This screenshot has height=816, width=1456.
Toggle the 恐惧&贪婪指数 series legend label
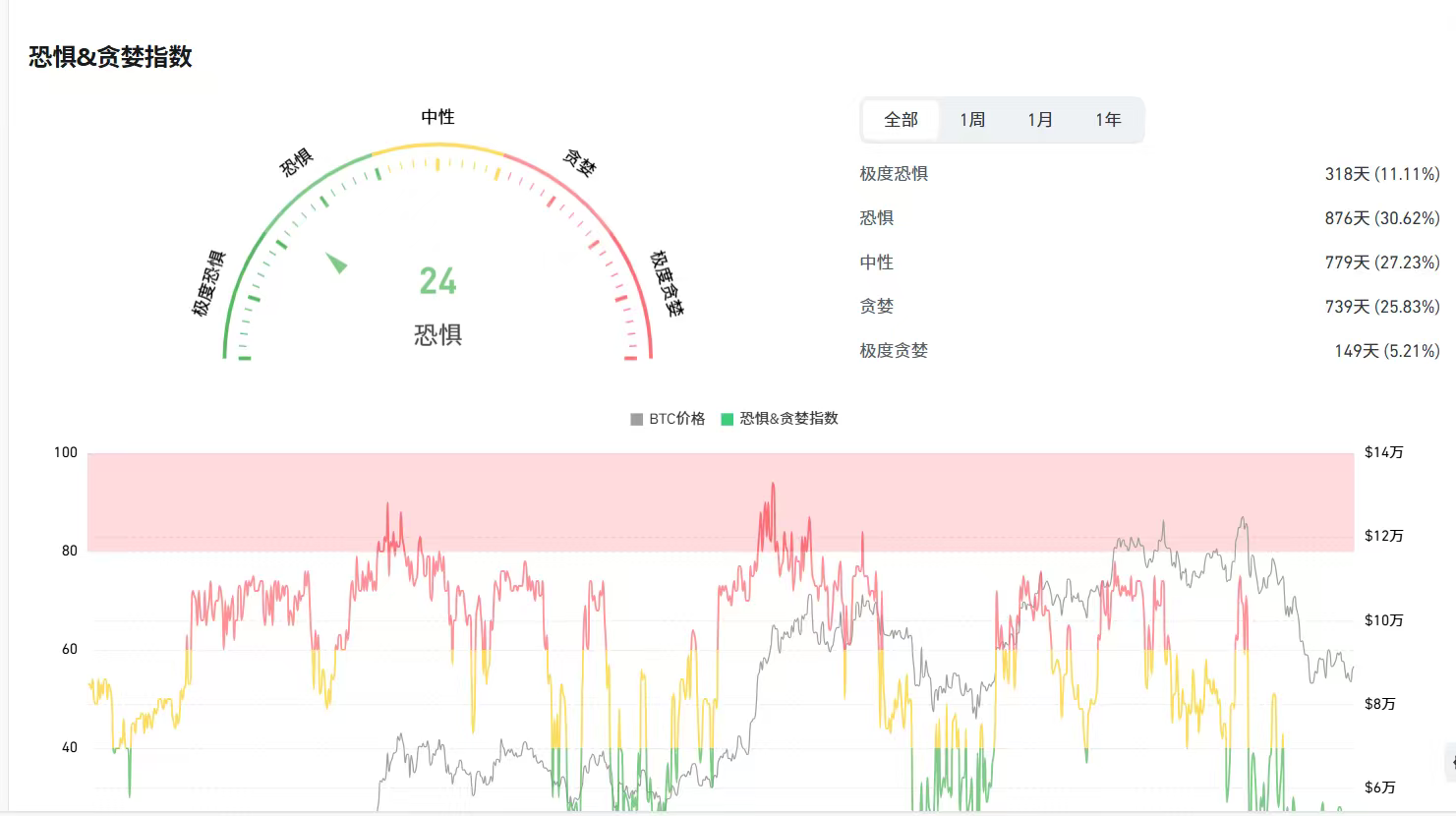click(788, 419)
